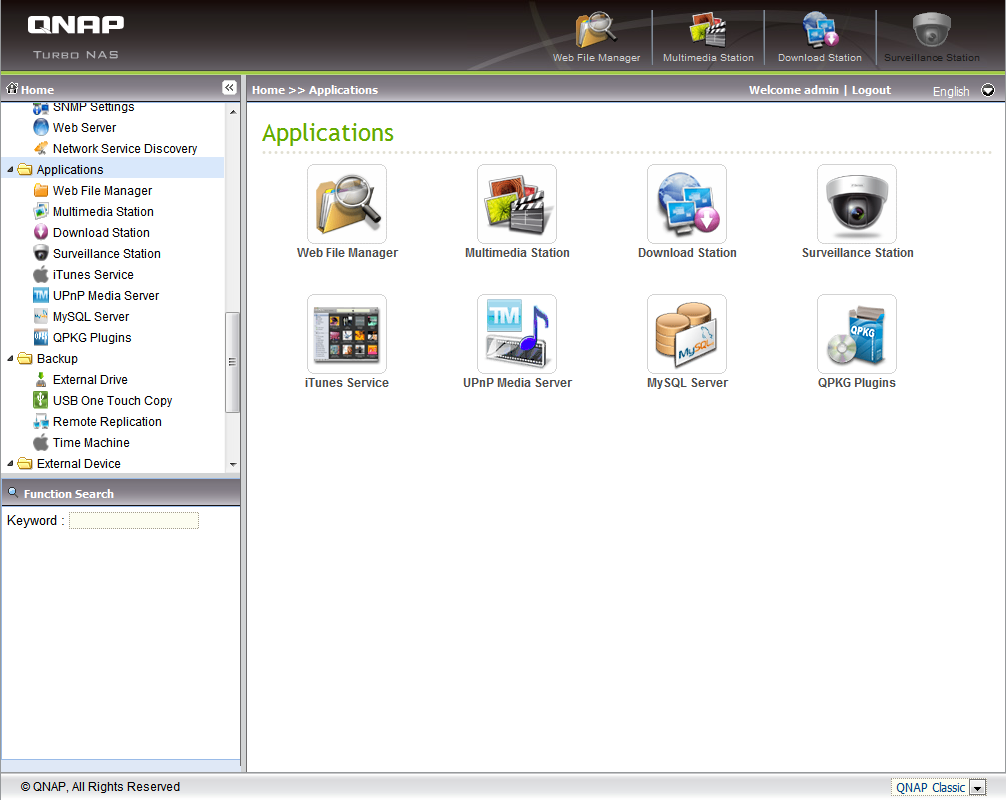Collapse the Backup tree folder arrow
1006x800 pixels.
(x=10, y=359)
